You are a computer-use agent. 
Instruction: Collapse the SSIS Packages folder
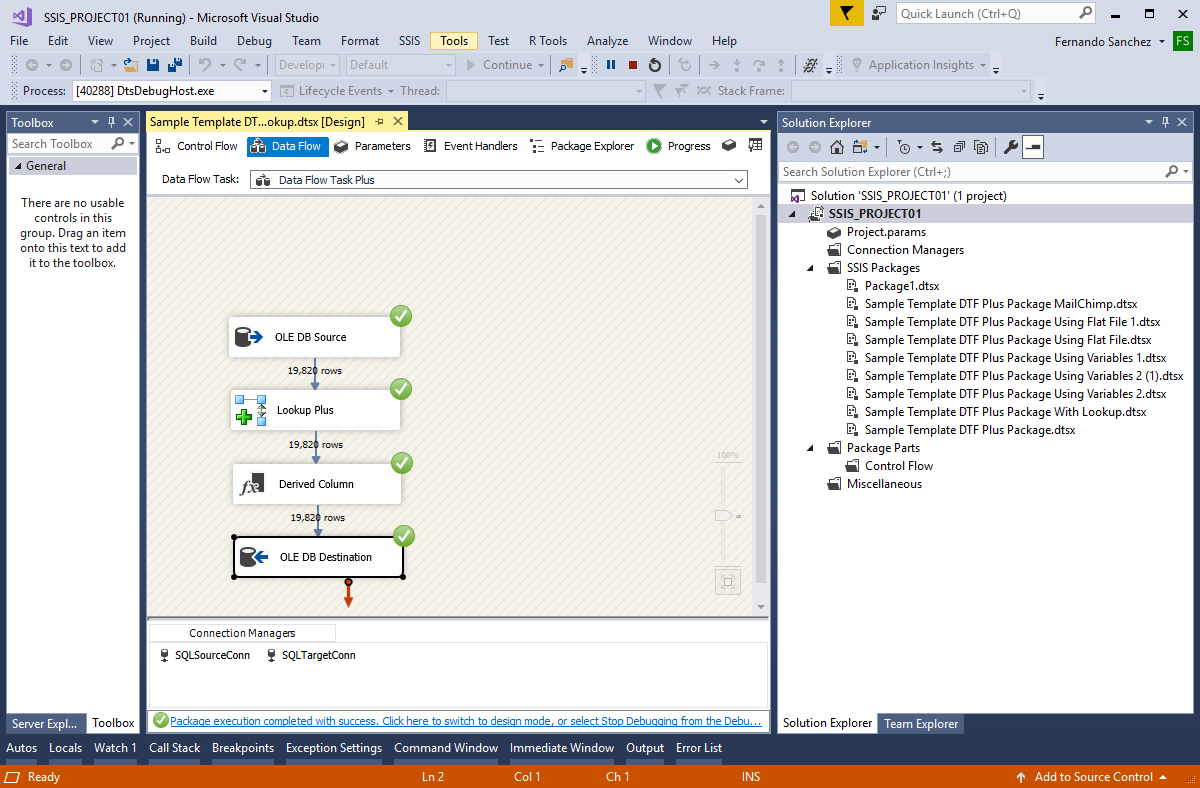click(811, 268)
